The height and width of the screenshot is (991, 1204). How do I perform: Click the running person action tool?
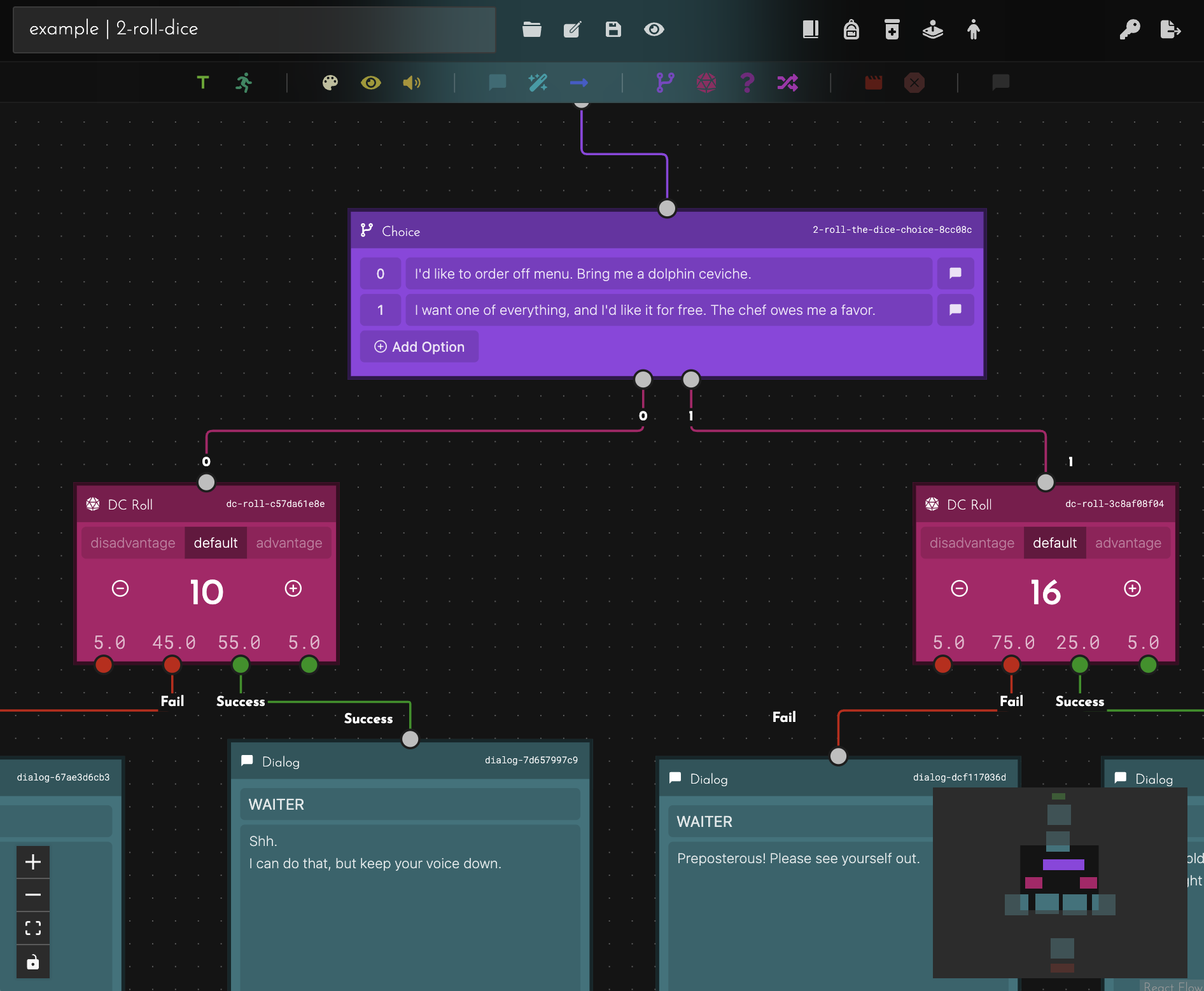pos(244,83)
